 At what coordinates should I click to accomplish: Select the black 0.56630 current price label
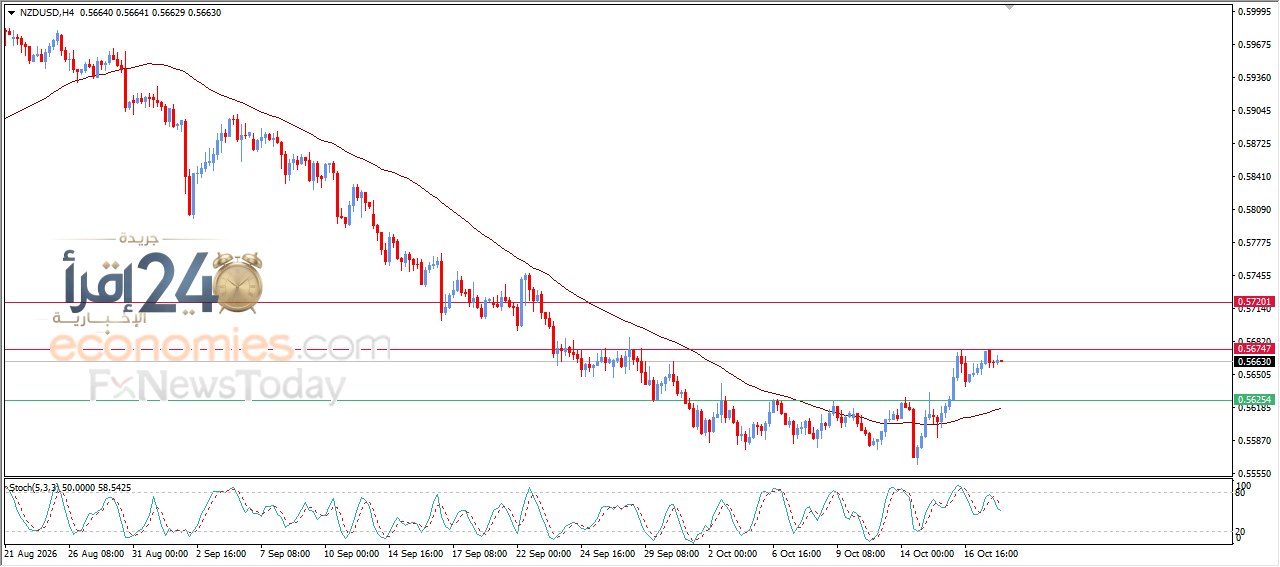[1254, 361]
